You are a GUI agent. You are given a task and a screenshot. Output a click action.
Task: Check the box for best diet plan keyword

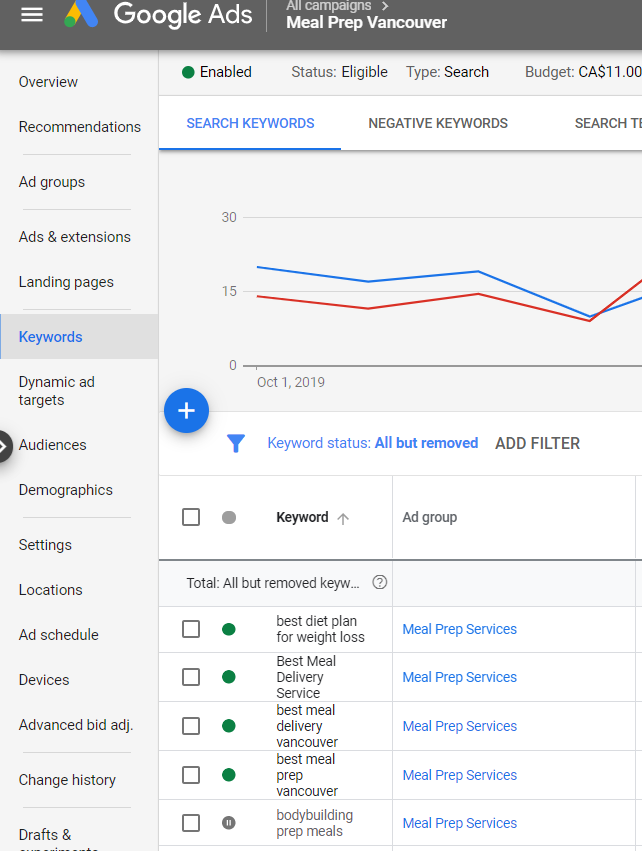pyautogui.click(x=191, y=629)
